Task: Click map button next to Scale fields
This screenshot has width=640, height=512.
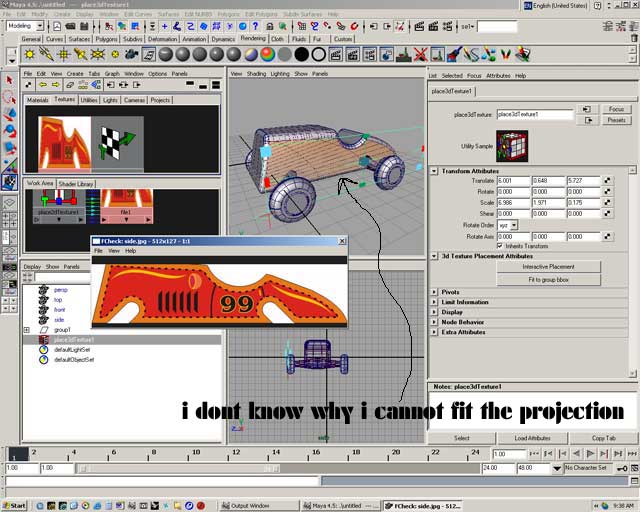Action: coord(608,203)
